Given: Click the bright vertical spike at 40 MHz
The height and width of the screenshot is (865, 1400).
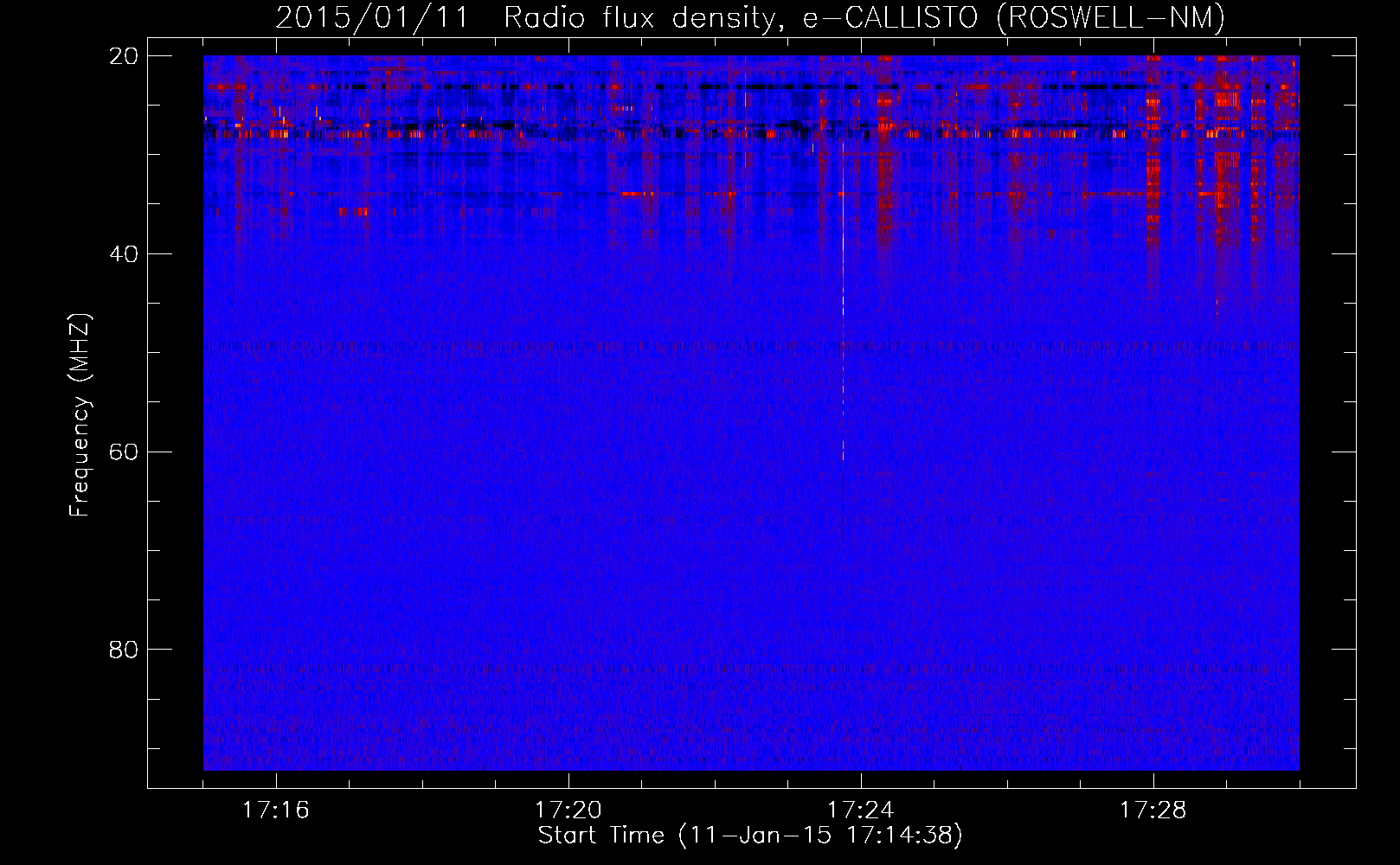Looking at the screenshot, I should click(x=843, y=254).
